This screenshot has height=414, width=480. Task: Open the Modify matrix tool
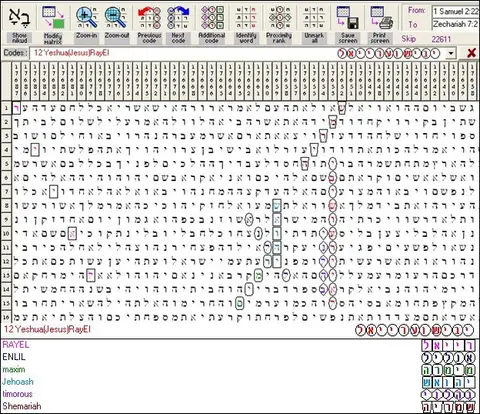click(53, 18)
